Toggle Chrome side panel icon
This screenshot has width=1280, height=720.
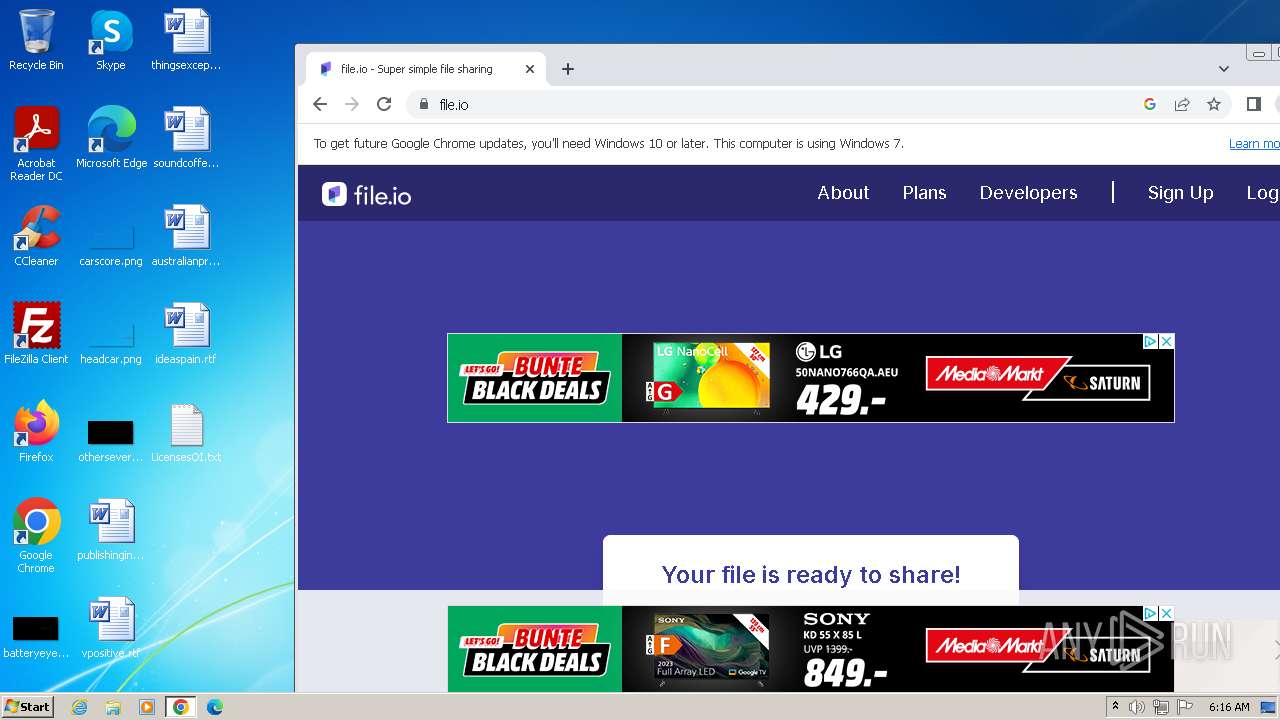click(x=1254, y=104)
